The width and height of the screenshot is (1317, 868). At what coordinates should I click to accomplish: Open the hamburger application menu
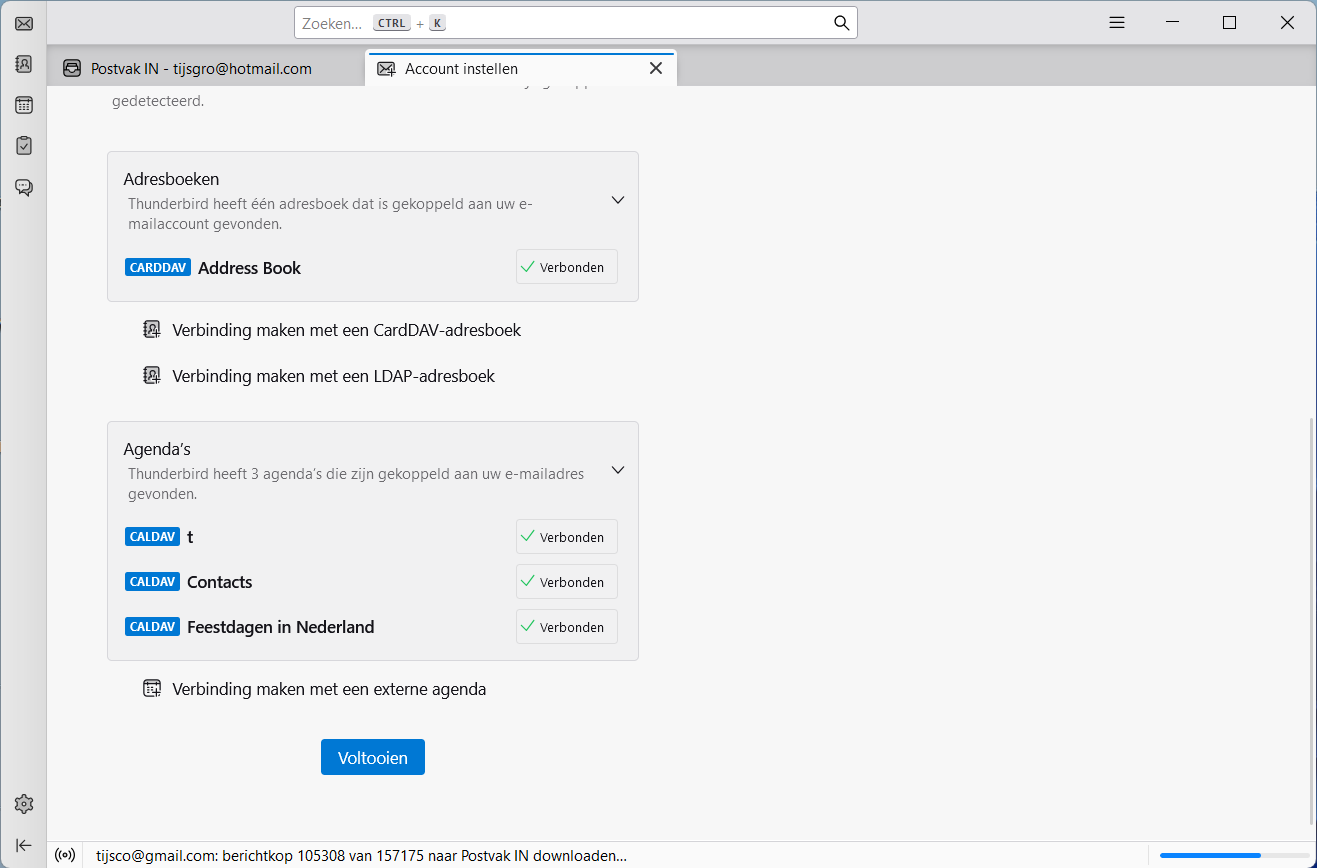pos(1117,23)
